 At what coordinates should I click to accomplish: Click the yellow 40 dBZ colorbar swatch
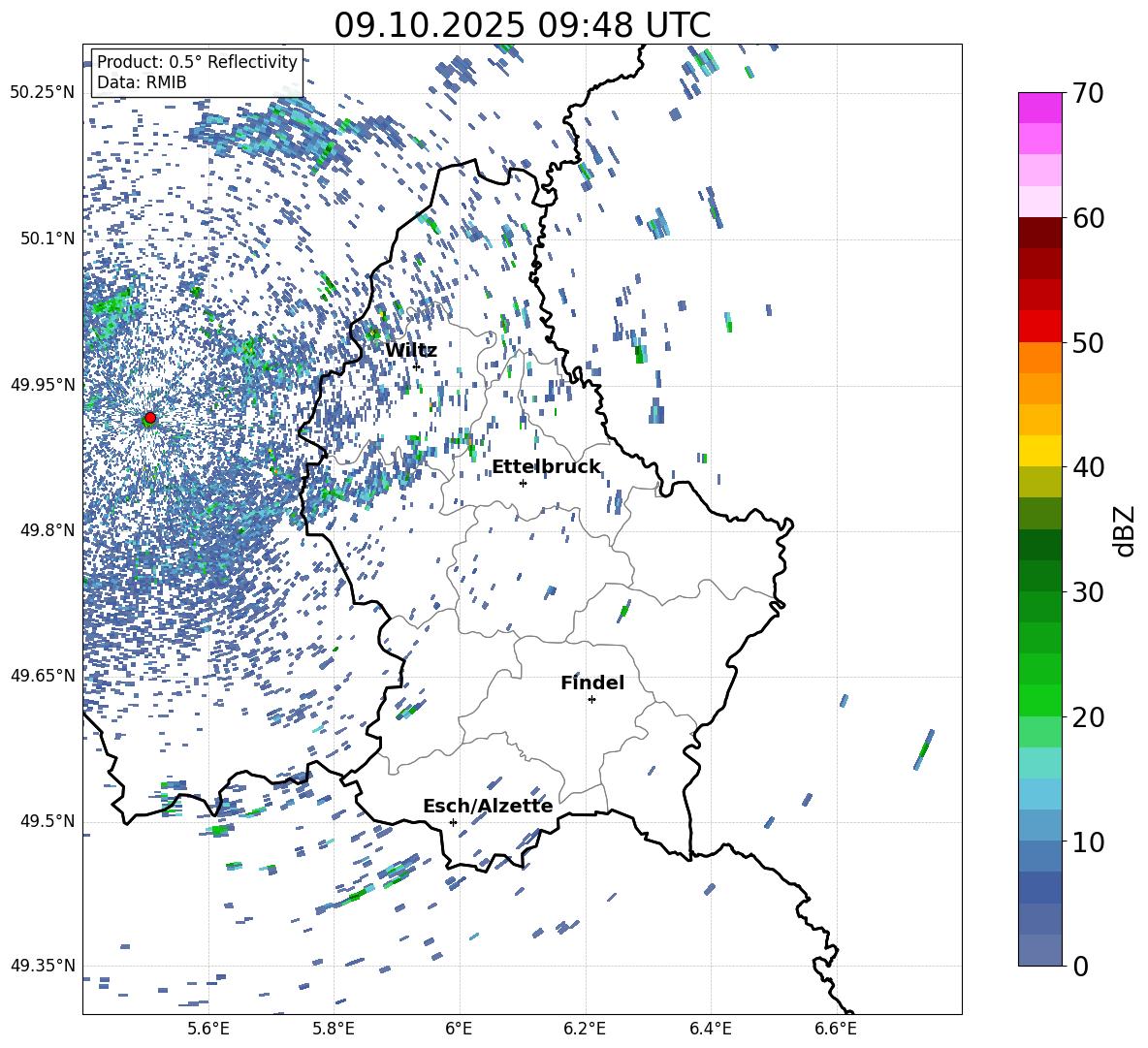point(1039,451)
